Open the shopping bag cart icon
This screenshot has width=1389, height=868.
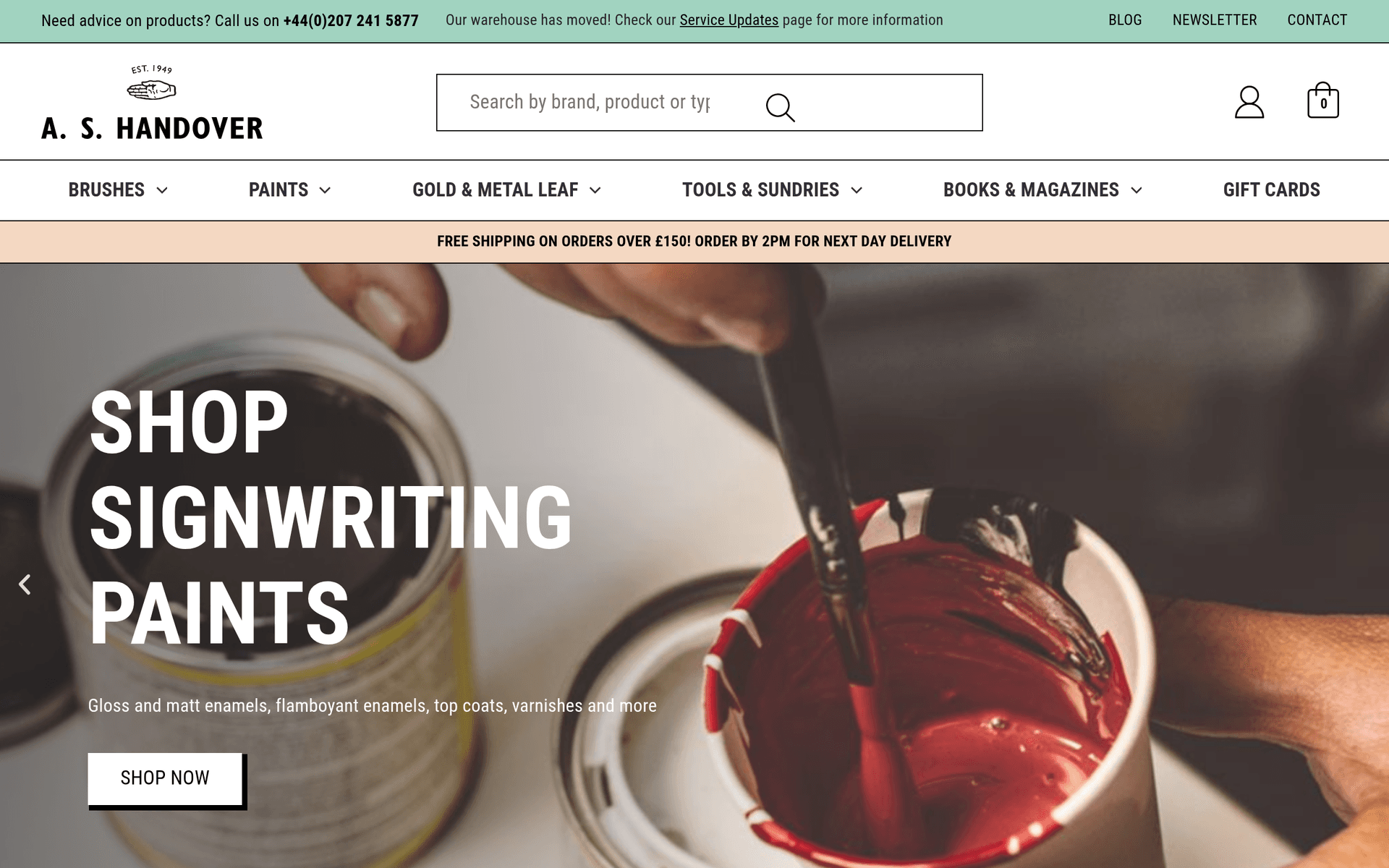pyautogui.click(x=1322, y=101)
